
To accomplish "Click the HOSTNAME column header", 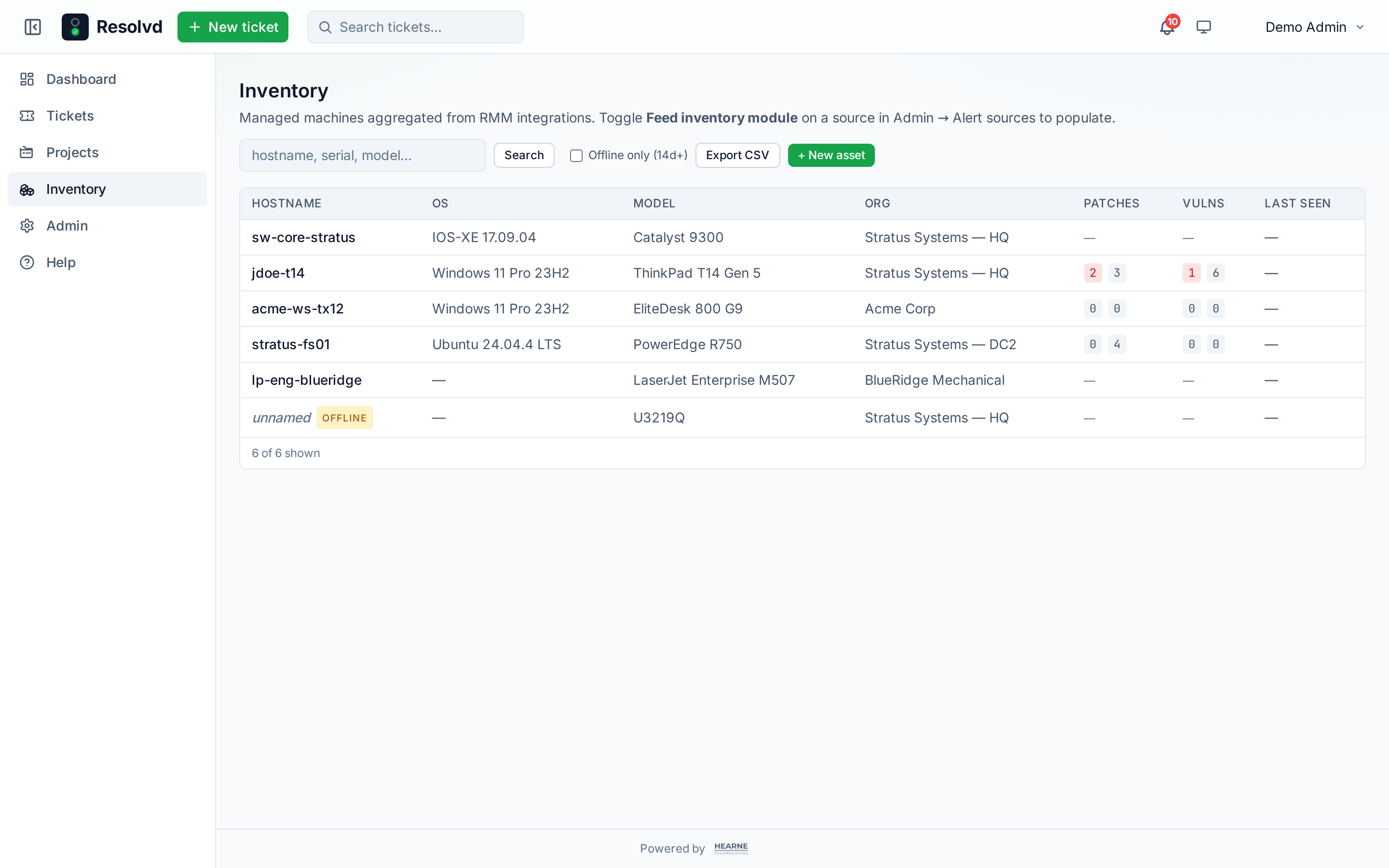I will click(x=286, y=203).
